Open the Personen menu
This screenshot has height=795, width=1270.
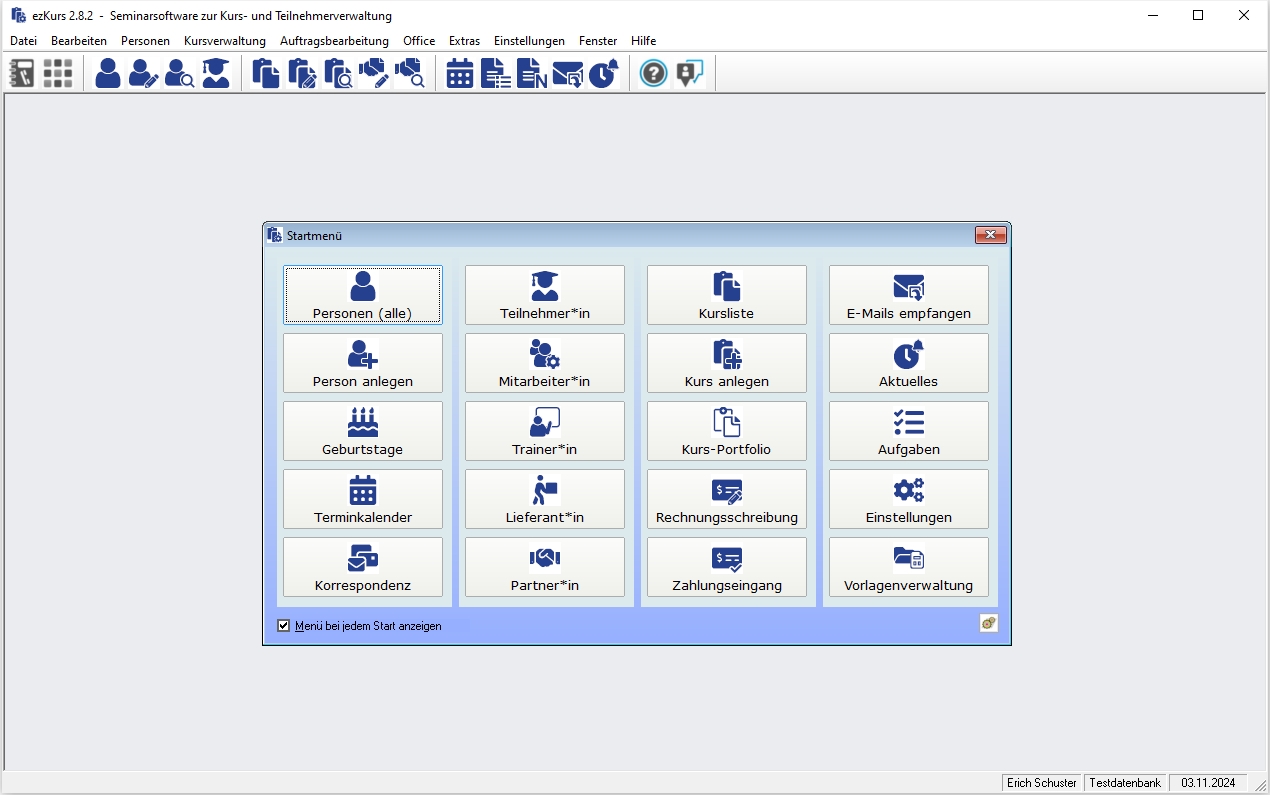(146, 41)
